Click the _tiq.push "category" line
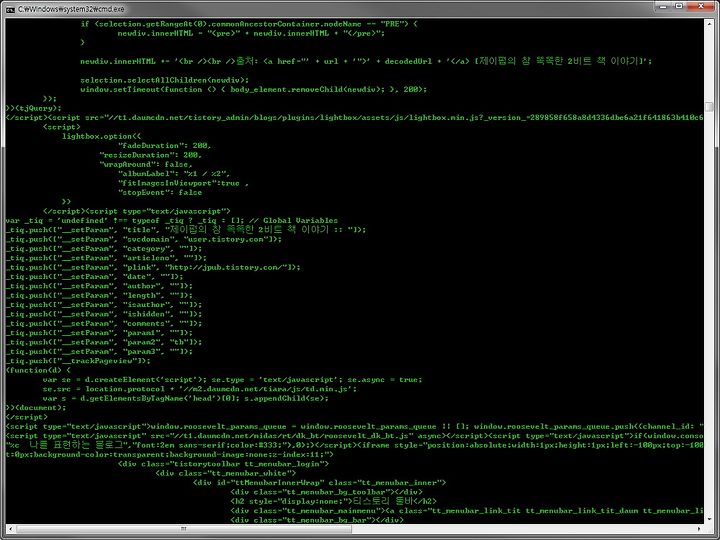 (104, 248)
